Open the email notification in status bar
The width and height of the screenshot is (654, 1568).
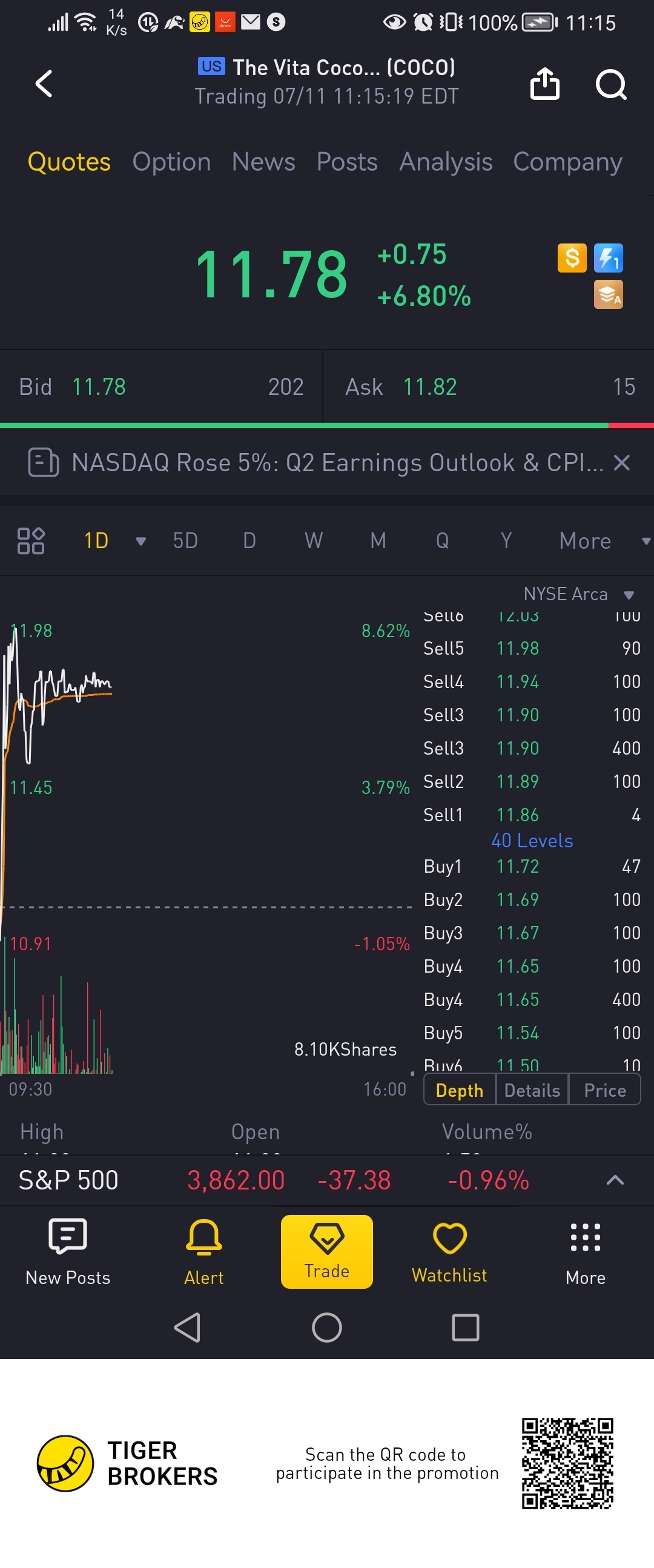pyautogui.click(x=250, y=22)
